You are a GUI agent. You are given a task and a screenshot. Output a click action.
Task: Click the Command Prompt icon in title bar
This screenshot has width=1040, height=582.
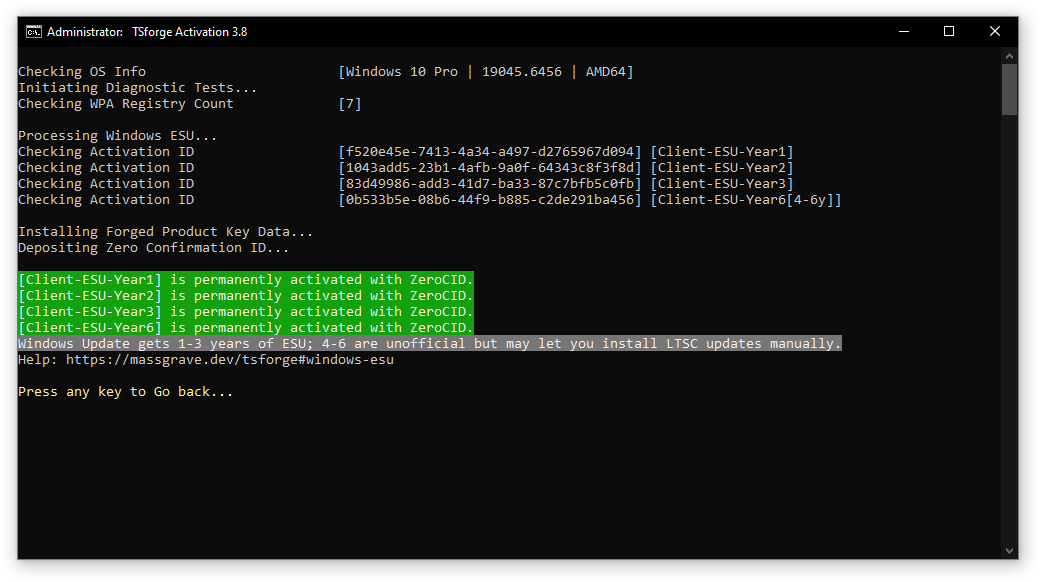pyautogui.click(x=33, y=31)
